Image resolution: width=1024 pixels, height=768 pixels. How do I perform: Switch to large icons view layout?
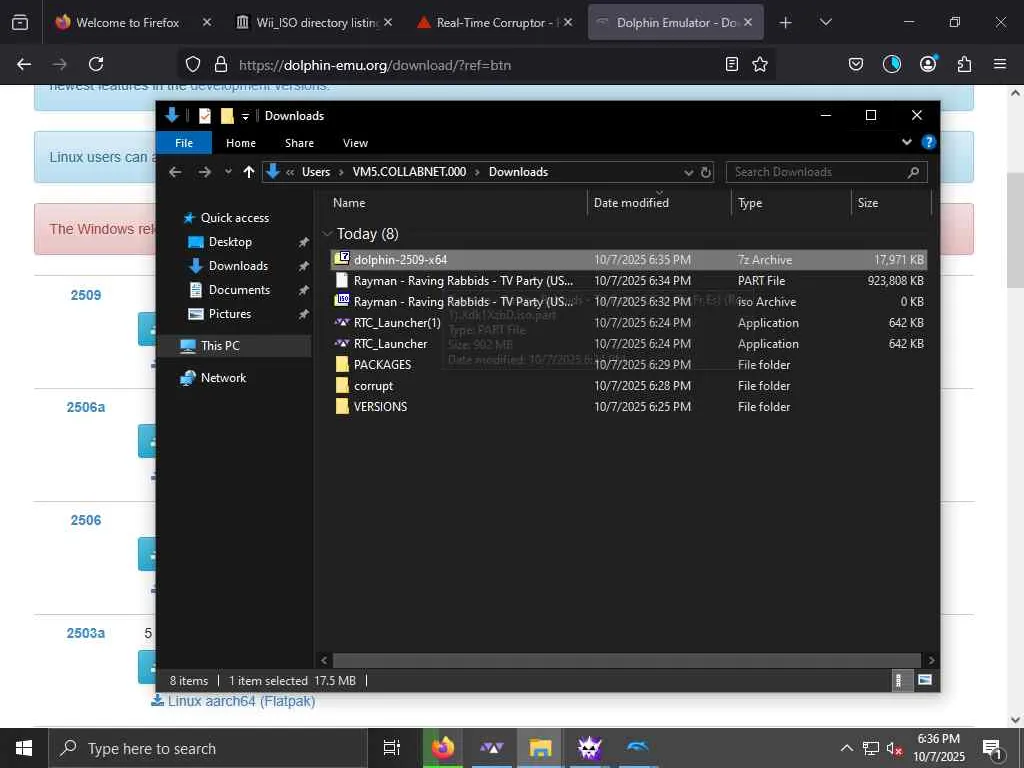[x=924, y=680]
